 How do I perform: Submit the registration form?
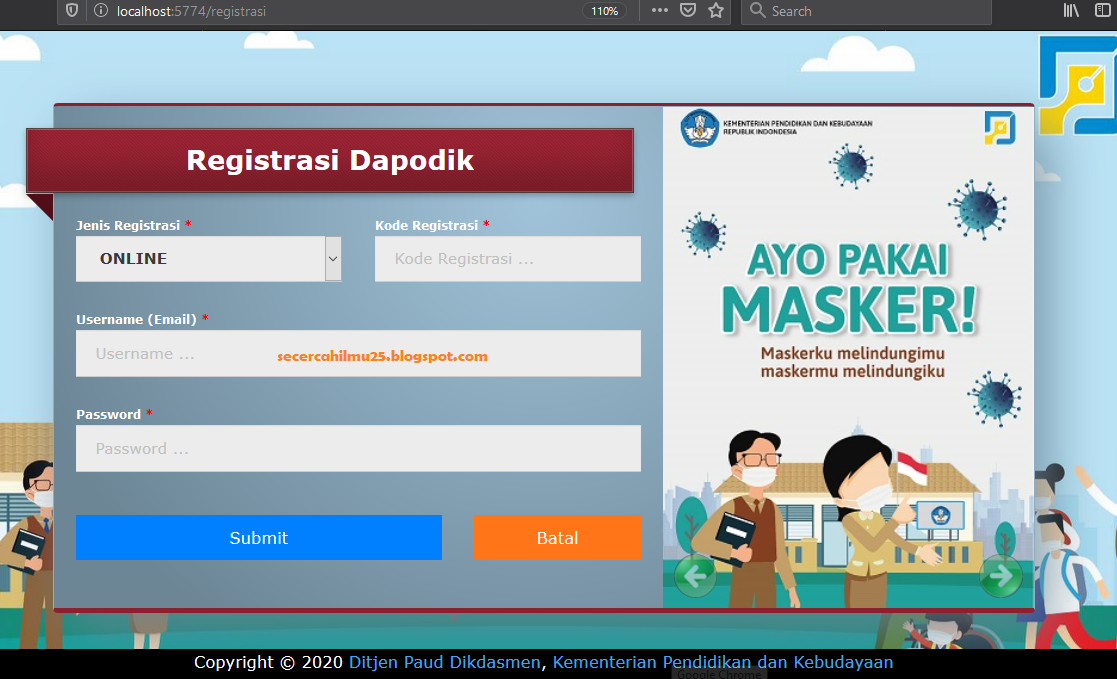[x=259, y=537]
